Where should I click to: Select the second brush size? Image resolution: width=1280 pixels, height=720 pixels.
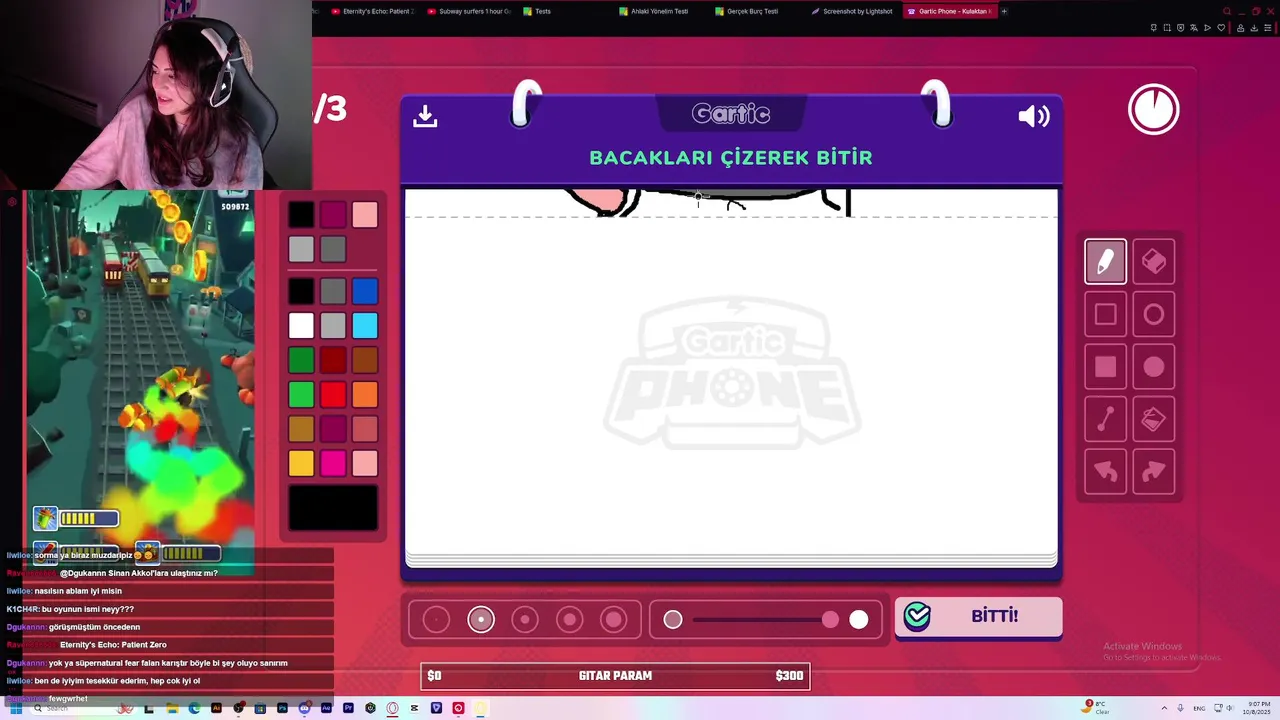481,620
